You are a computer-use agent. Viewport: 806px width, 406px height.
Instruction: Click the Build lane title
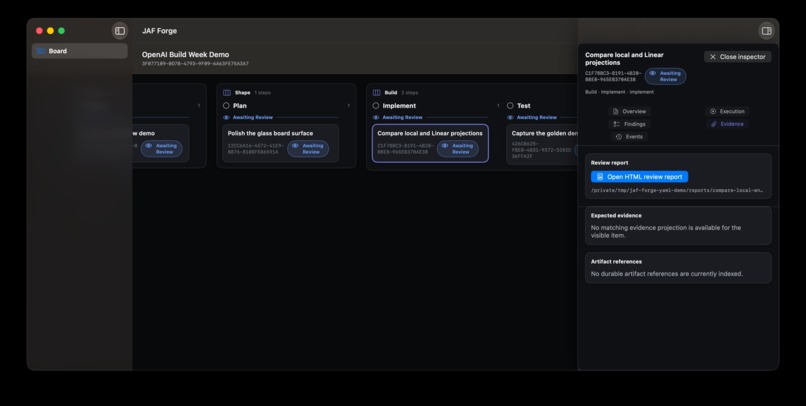point(391,93)
